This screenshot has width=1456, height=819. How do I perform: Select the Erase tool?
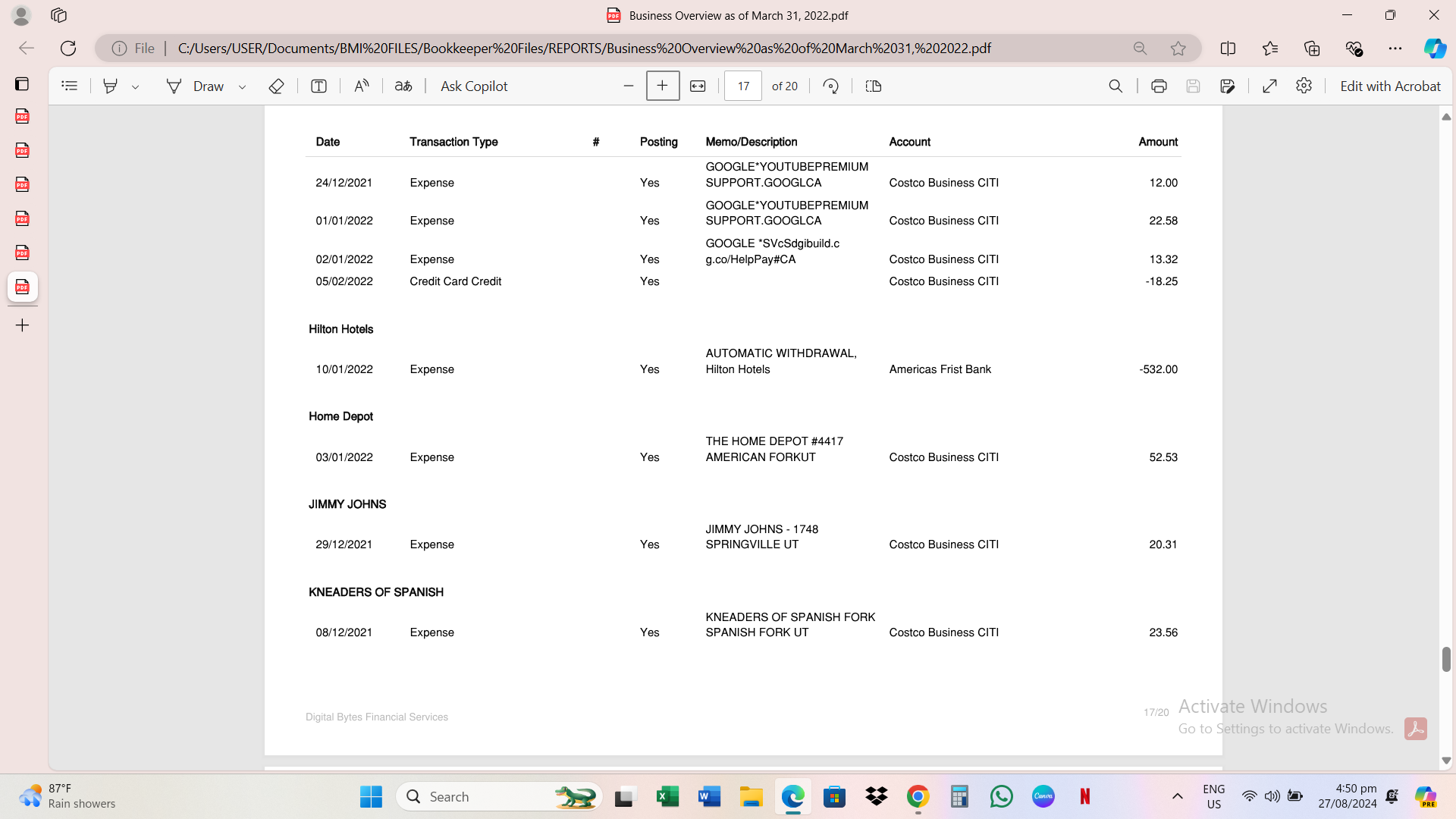tap(277, 86)
